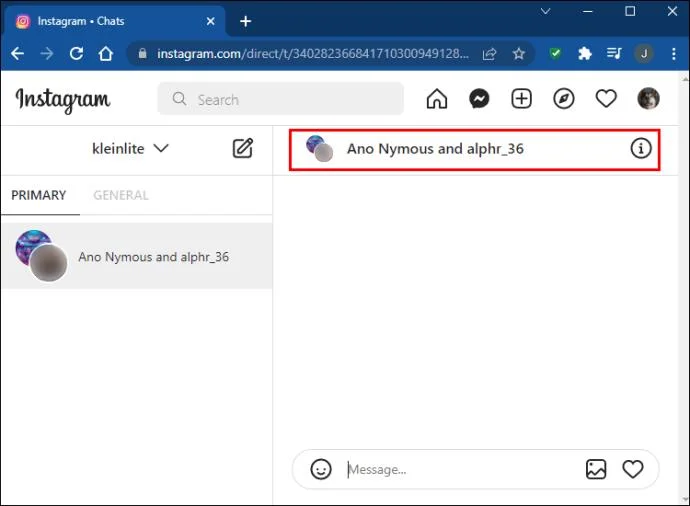Click the chat header group avatar
The height and width of the screenshot is (506, 690).
click(319, 149)
